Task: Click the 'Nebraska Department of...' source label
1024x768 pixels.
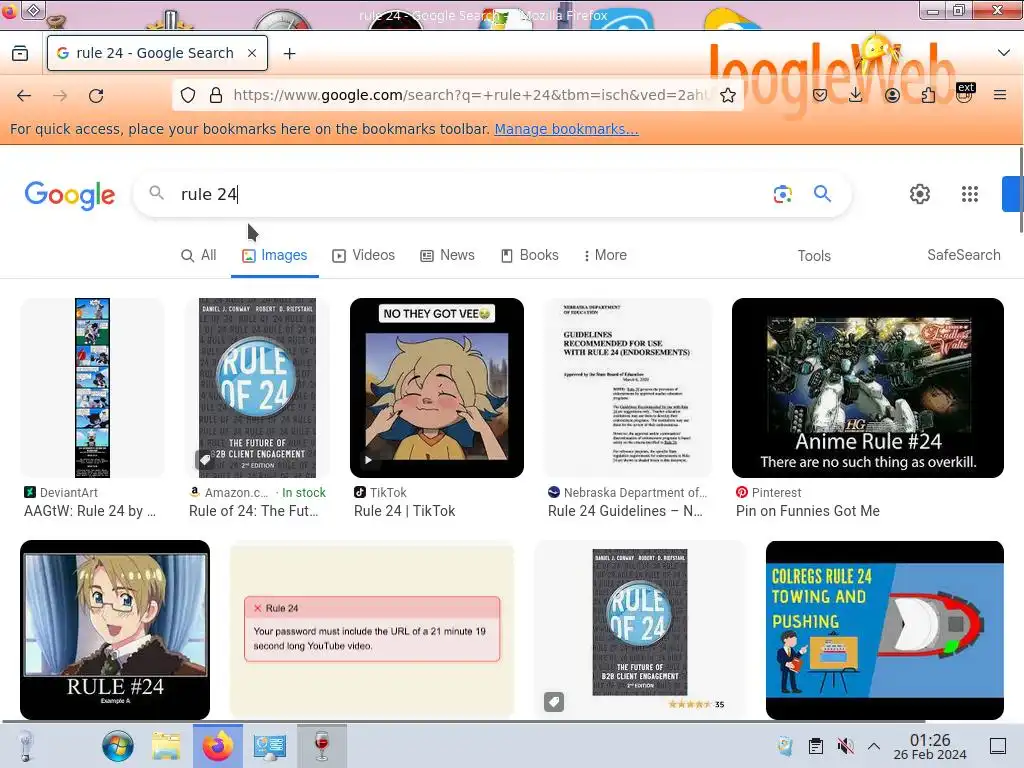Action: point(635,493)
